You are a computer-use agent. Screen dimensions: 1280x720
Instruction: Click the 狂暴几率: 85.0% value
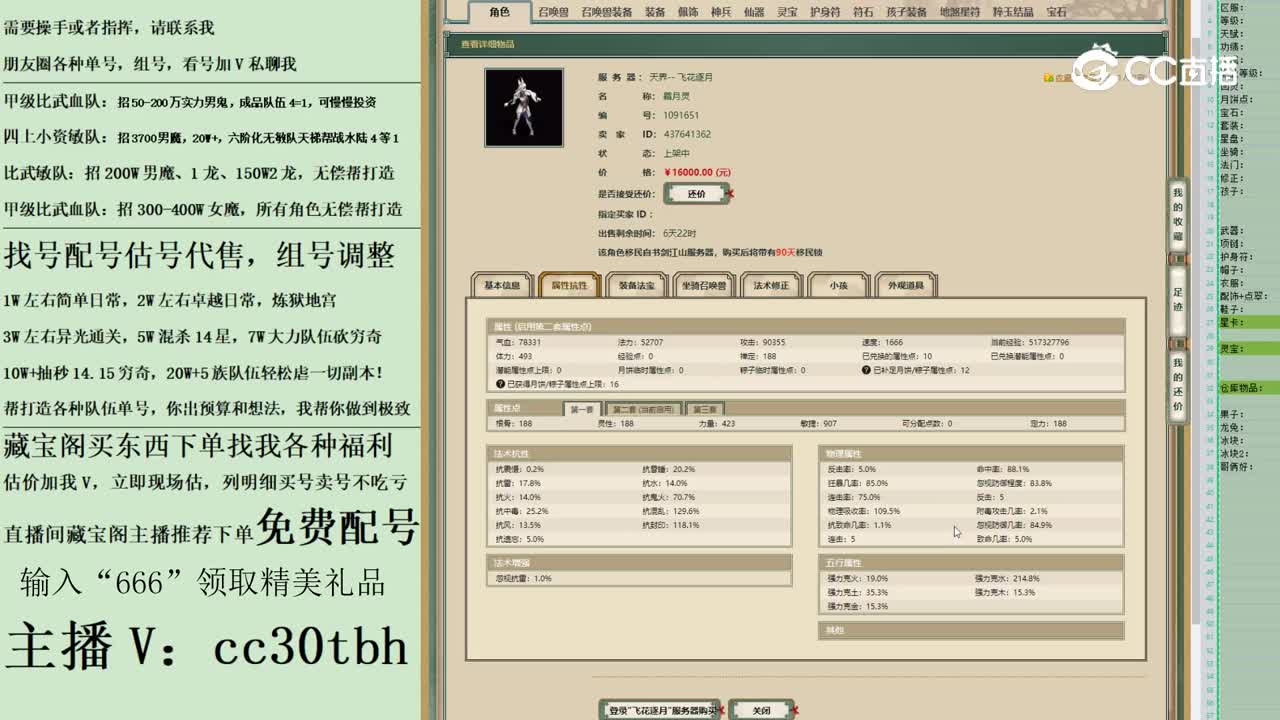(857, 483)
